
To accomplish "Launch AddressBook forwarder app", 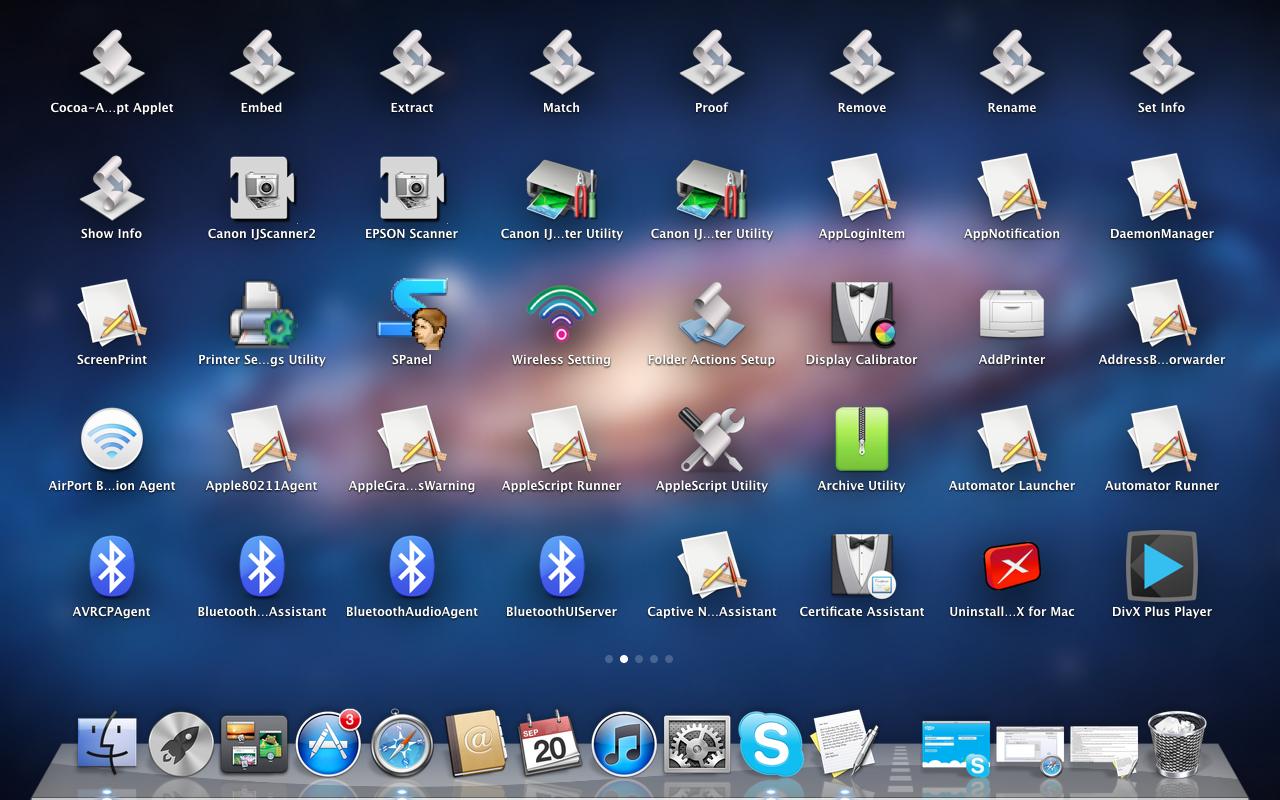I will (x=1162, y=314).
